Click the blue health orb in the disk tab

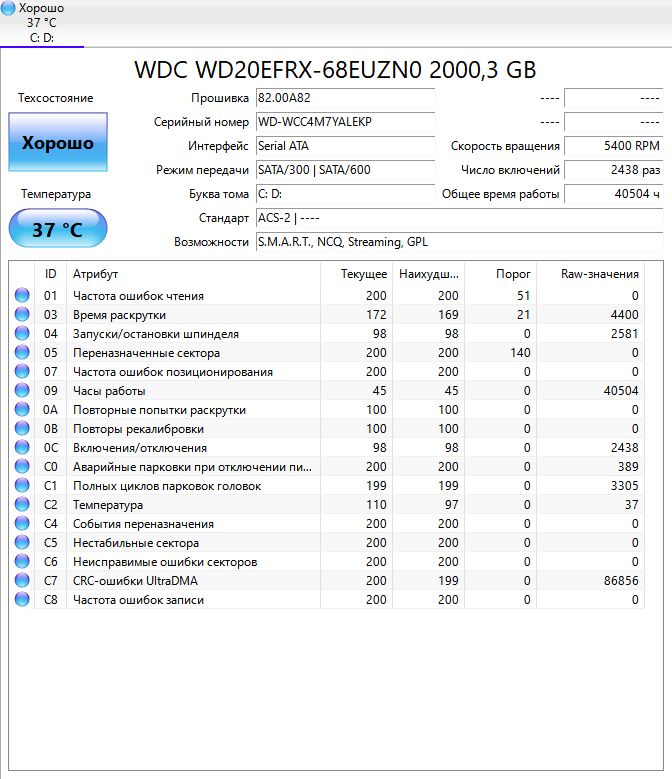click(x=8, y=8)
